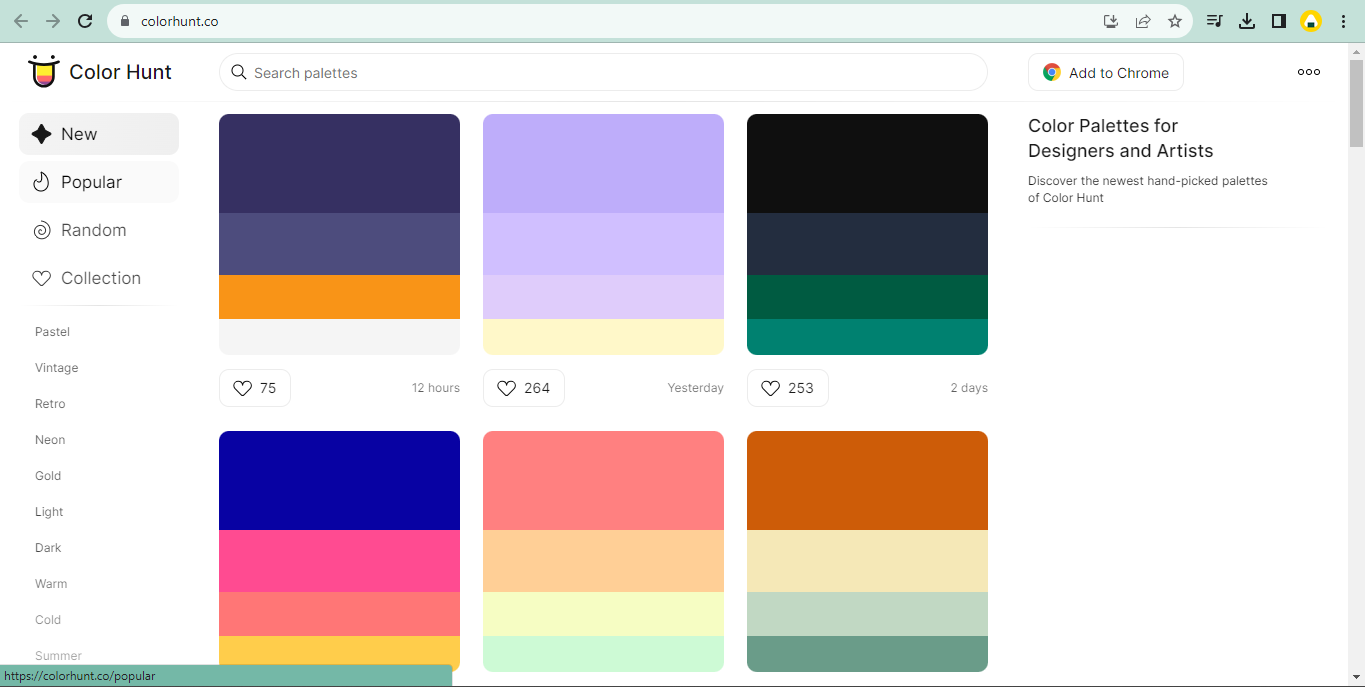Click the burnt orange top swatch
This screenshot has width=1365, height=687.
(x=867, y=480)
